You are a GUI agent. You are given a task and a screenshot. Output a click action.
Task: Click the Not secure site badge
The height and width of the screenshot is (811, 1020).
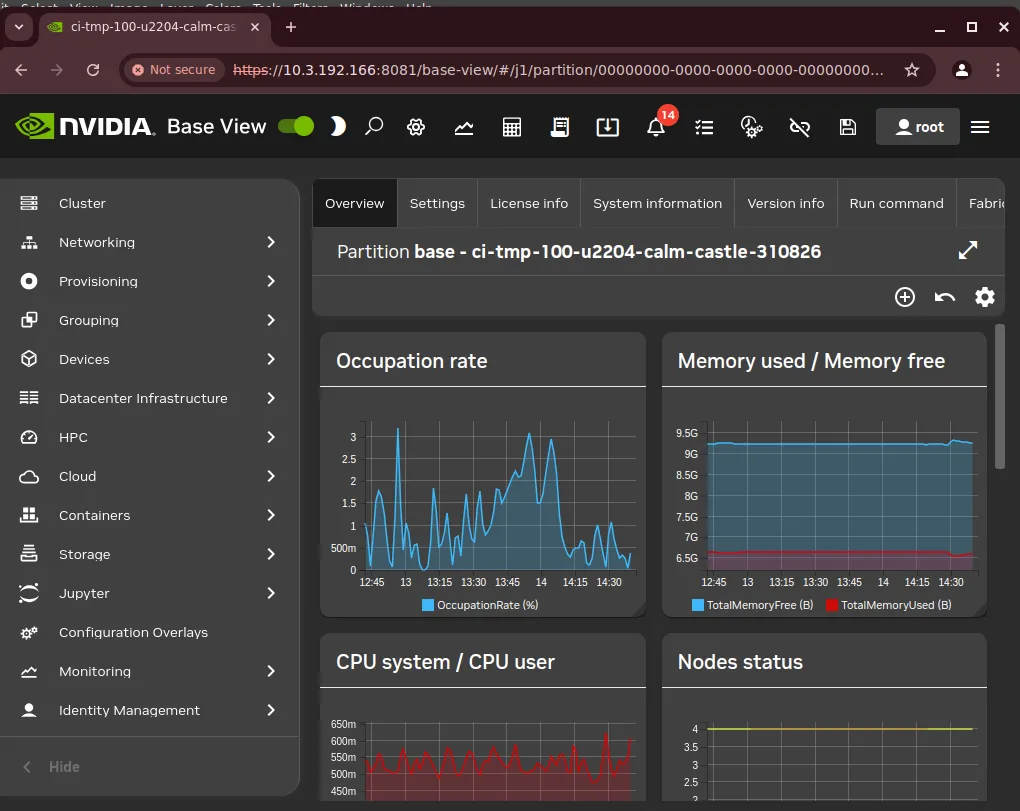point(174,70)
